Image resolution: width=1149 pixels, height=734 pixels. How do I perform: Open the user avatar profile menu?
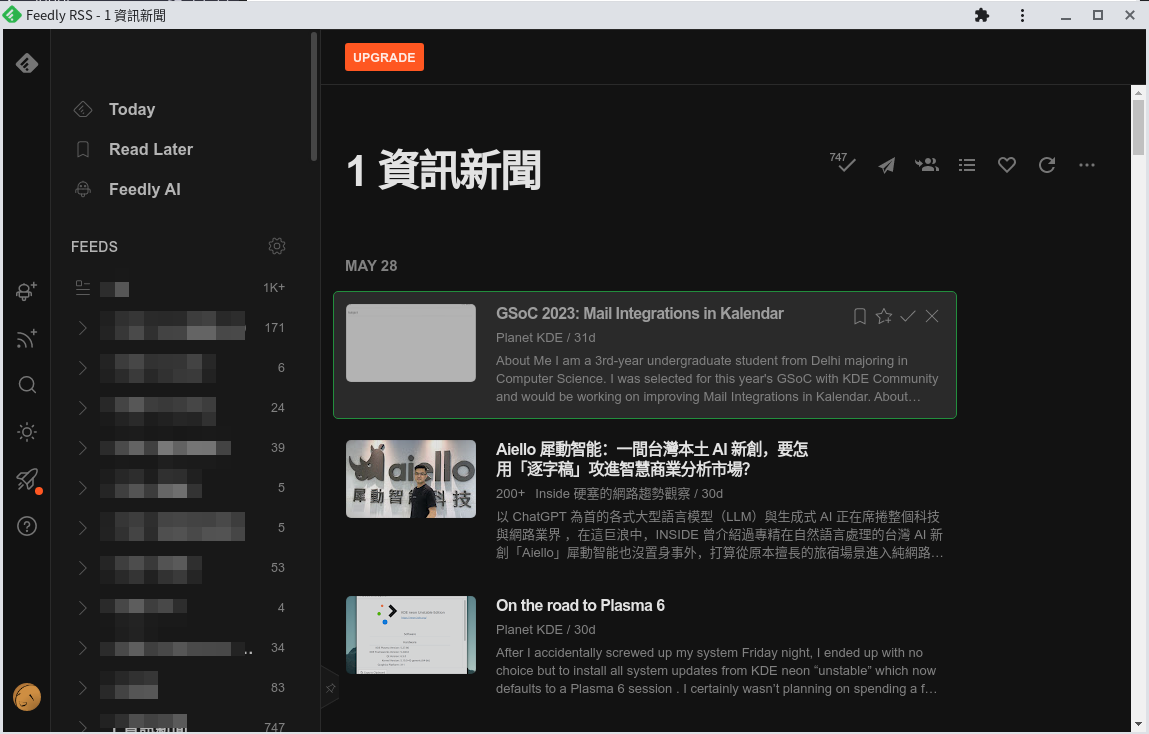tap(27, 697)
